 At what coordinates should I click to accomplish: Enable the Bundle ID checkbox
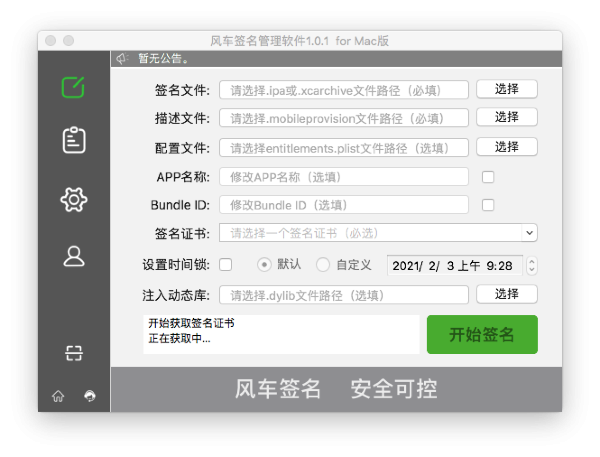tap(488, 205)
